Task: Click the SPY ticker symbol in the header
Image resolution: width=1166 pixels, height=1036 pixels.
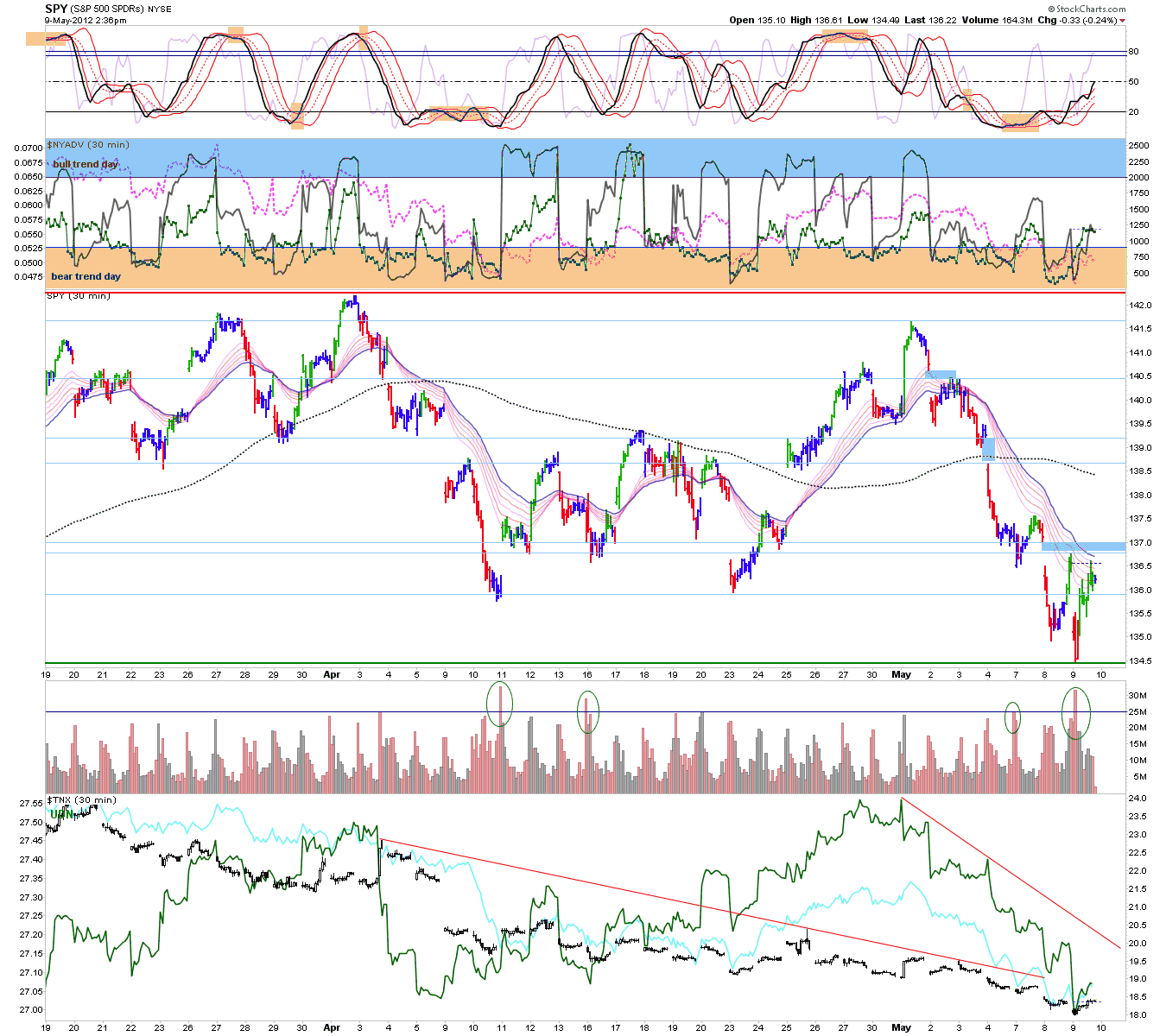Action: click(x=56, y=9)
